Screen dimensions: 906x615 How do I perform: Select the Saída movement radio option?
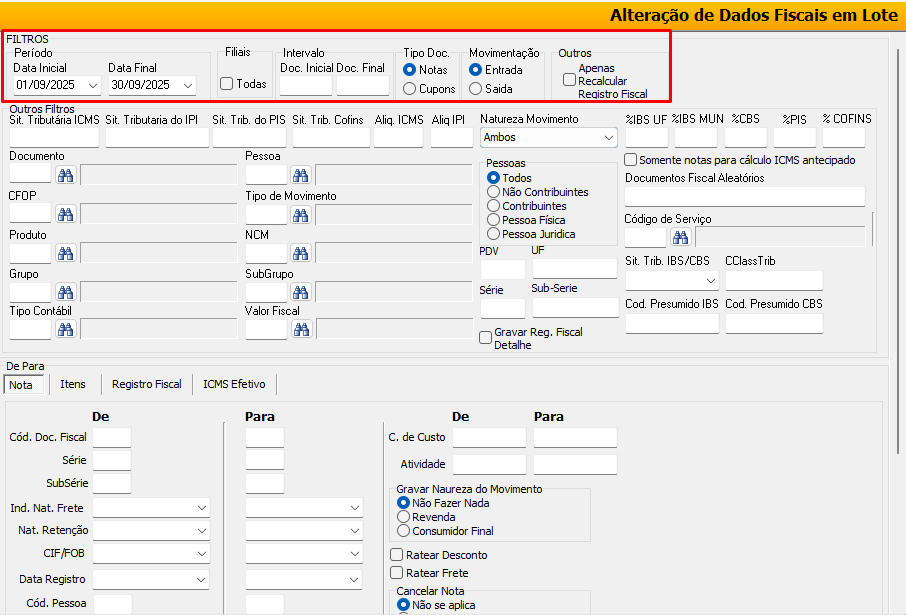click(476, 89)
